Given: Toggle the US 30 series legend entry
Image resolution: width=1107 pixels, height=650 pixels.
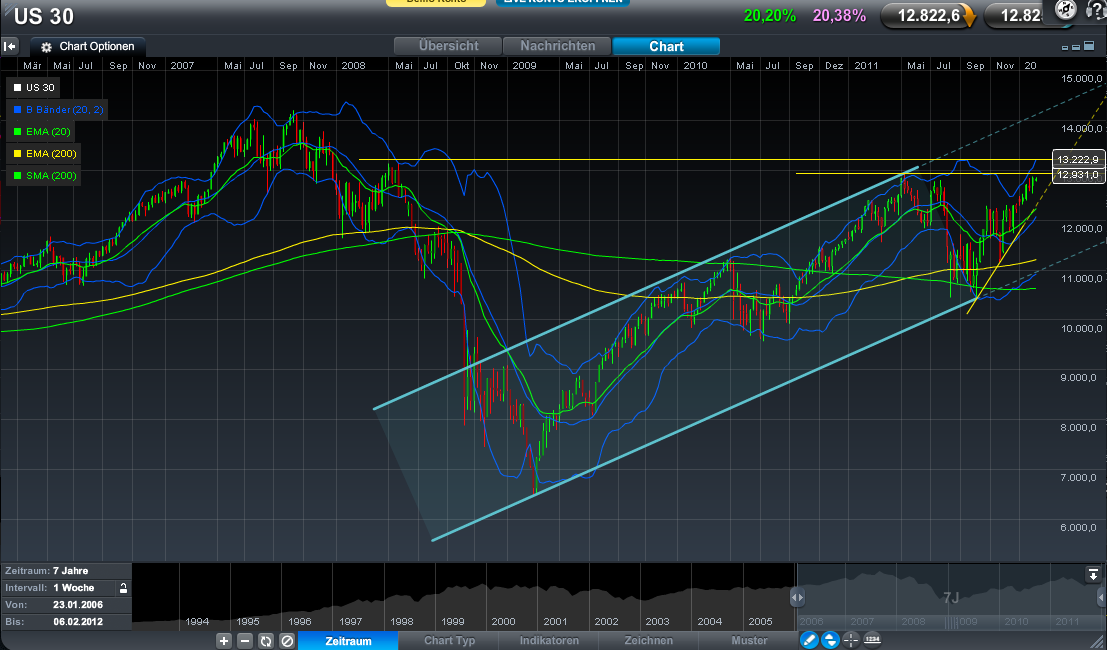Looking at the screenshot, I should pyautogui.click(x=33, y=88).
